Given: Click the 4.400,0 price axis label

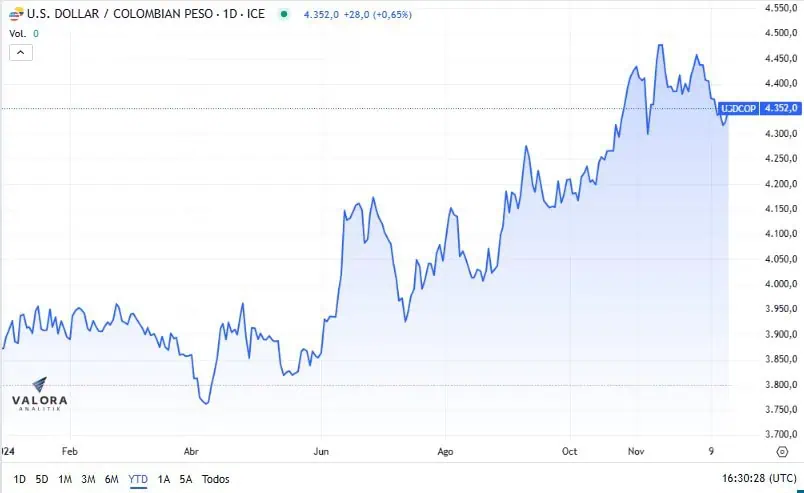Looking at the screenshot, I should [x=781, y=83].
